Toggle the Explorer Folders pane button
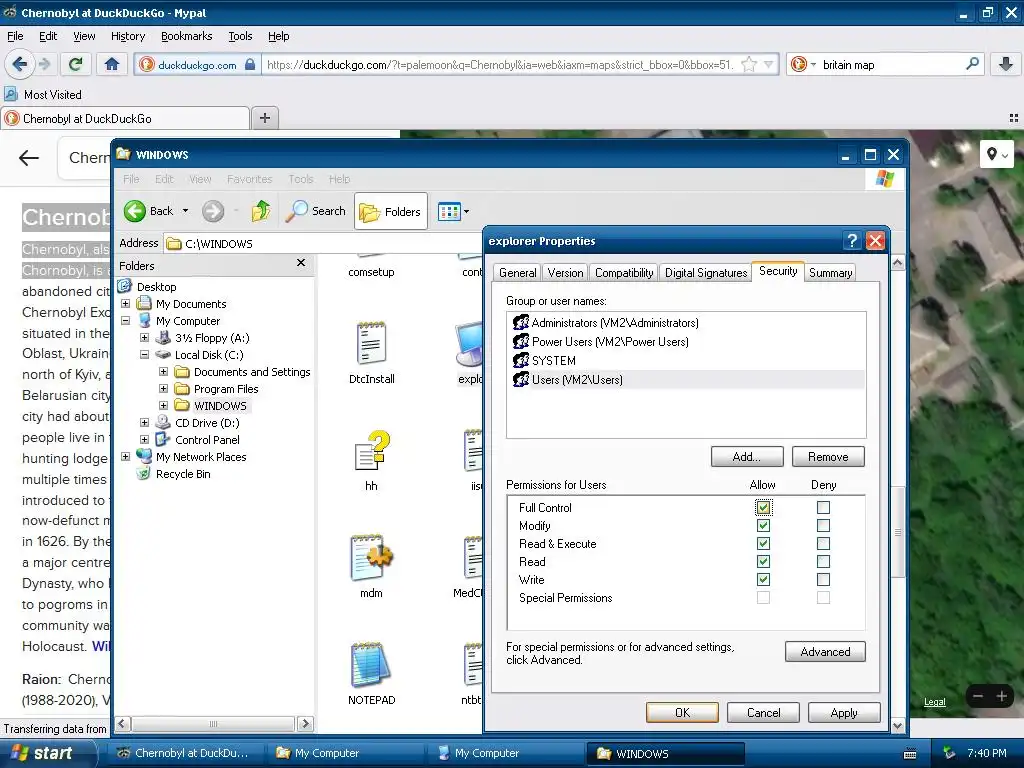 click(x=391, y=212)
